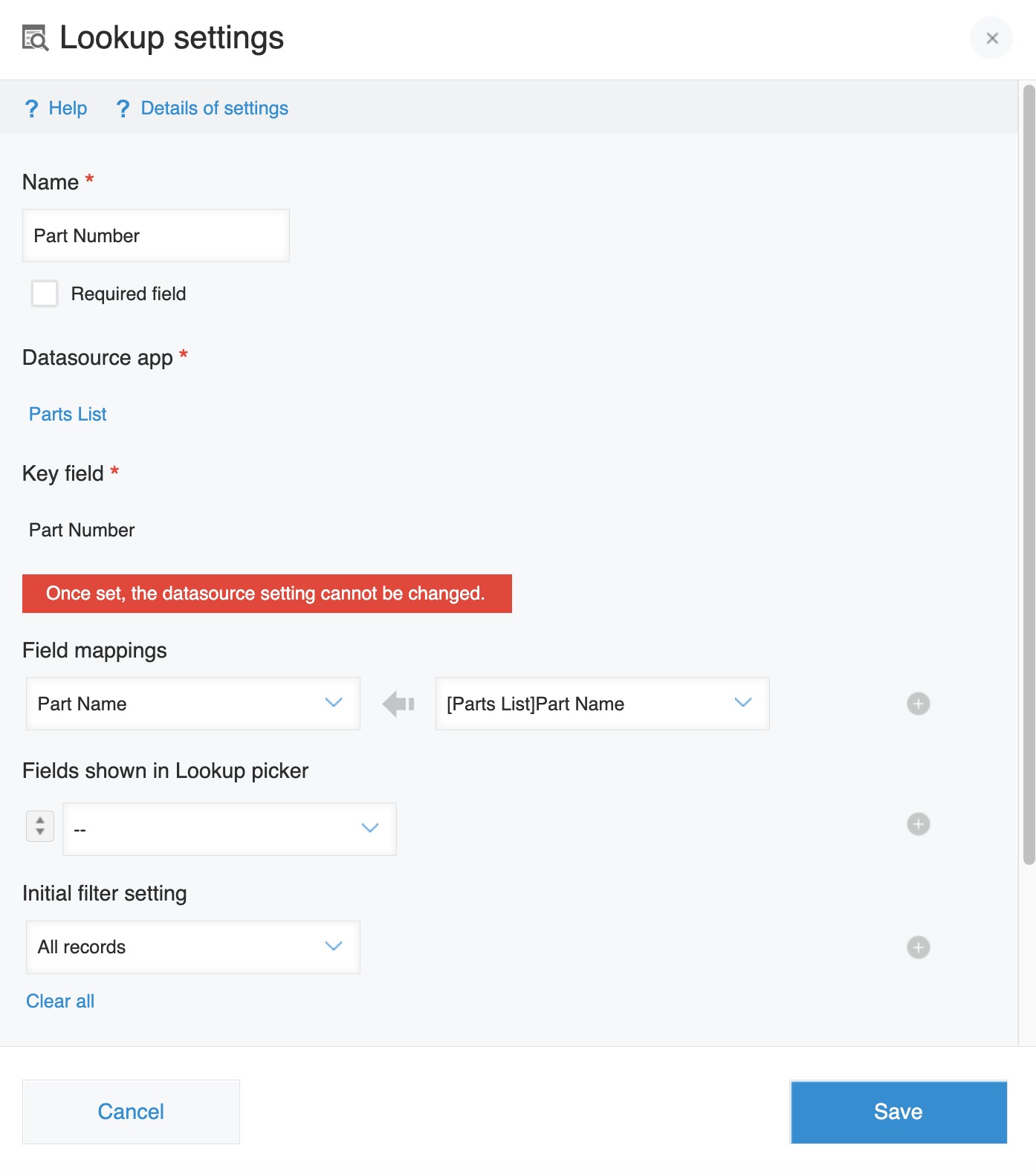Add an initial filter condition with plus icon

coord(919,947)
